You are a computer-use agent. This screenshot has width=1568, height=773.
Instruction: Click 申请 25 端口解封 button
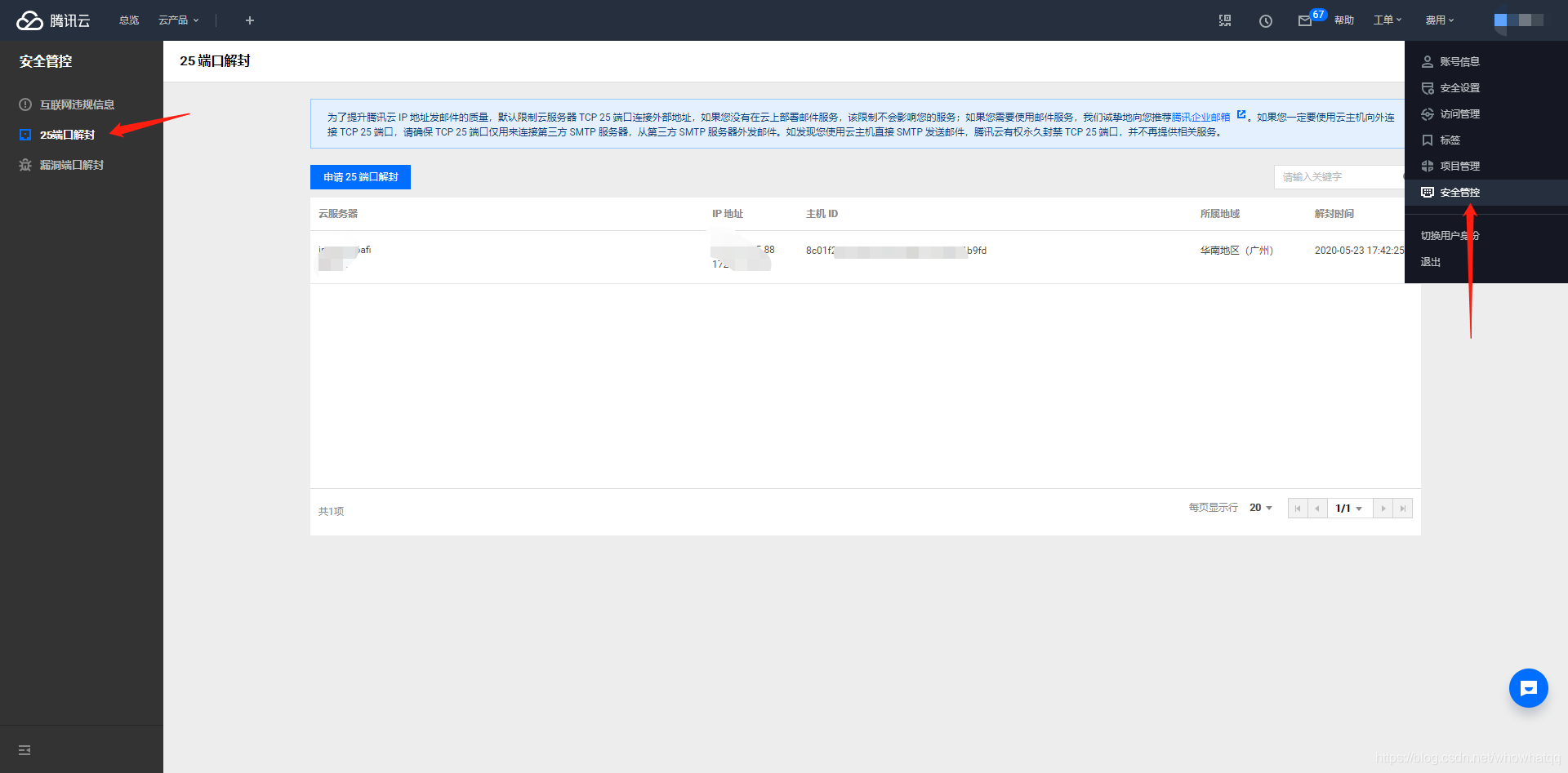tap(360, 177)
